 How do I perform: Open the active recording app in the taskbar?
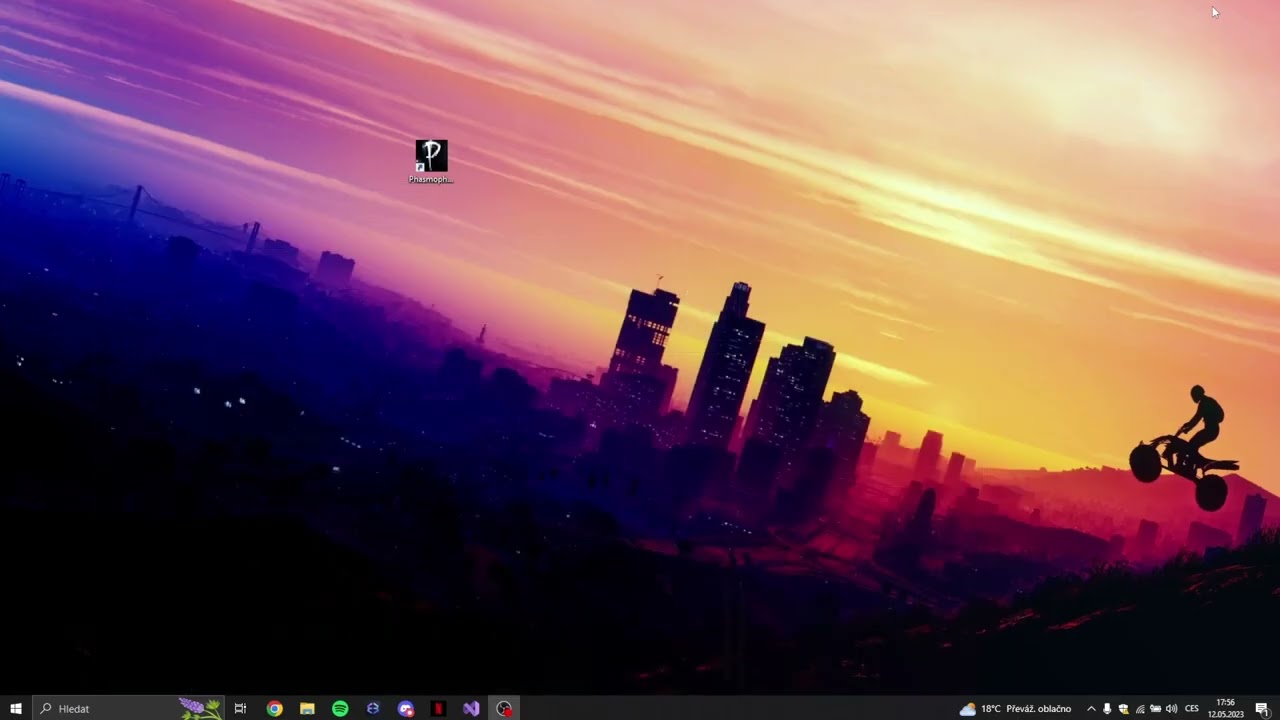point(504,708)
